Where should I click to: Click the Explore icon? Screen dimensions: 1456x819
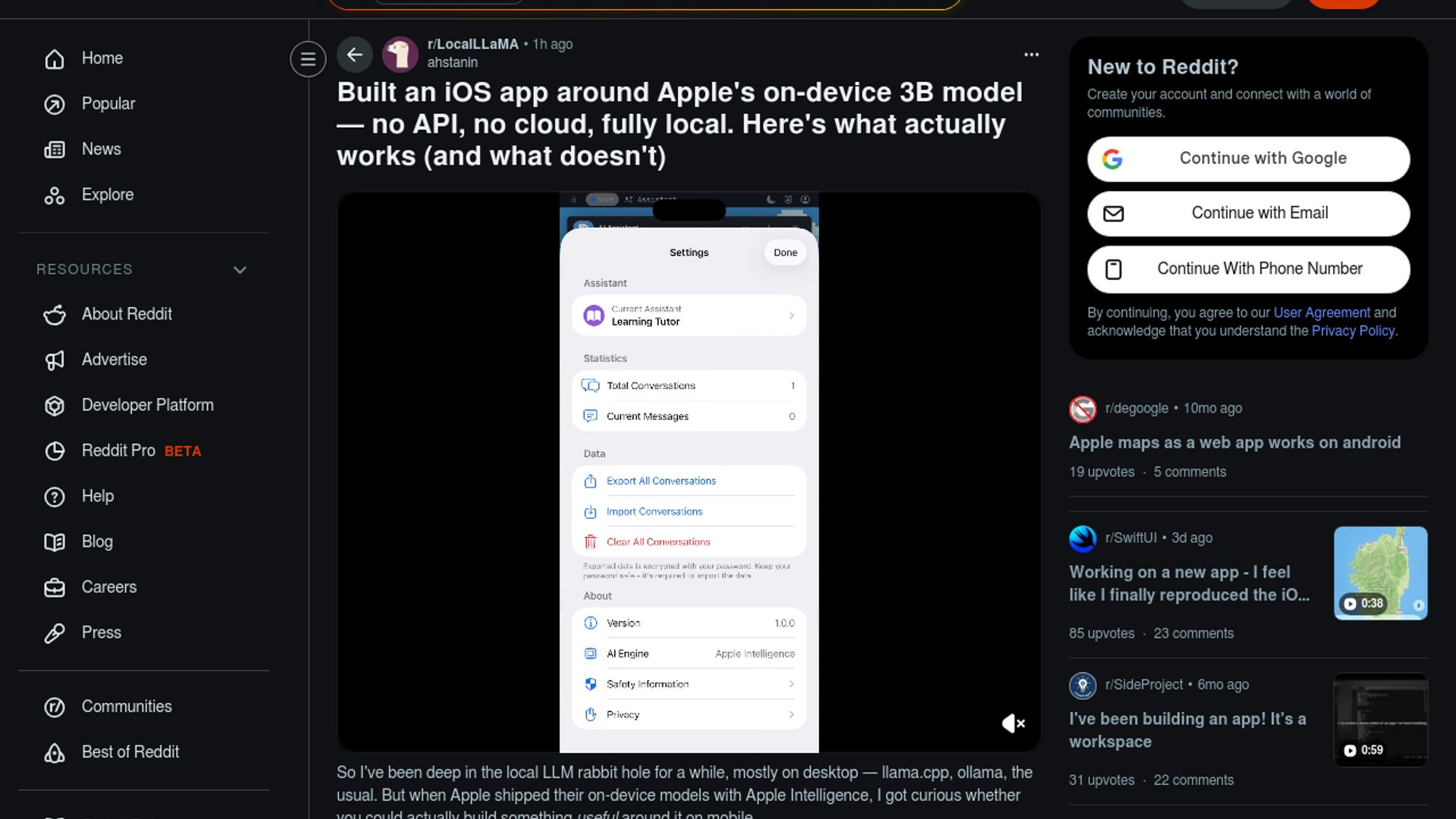pos(55,196)
